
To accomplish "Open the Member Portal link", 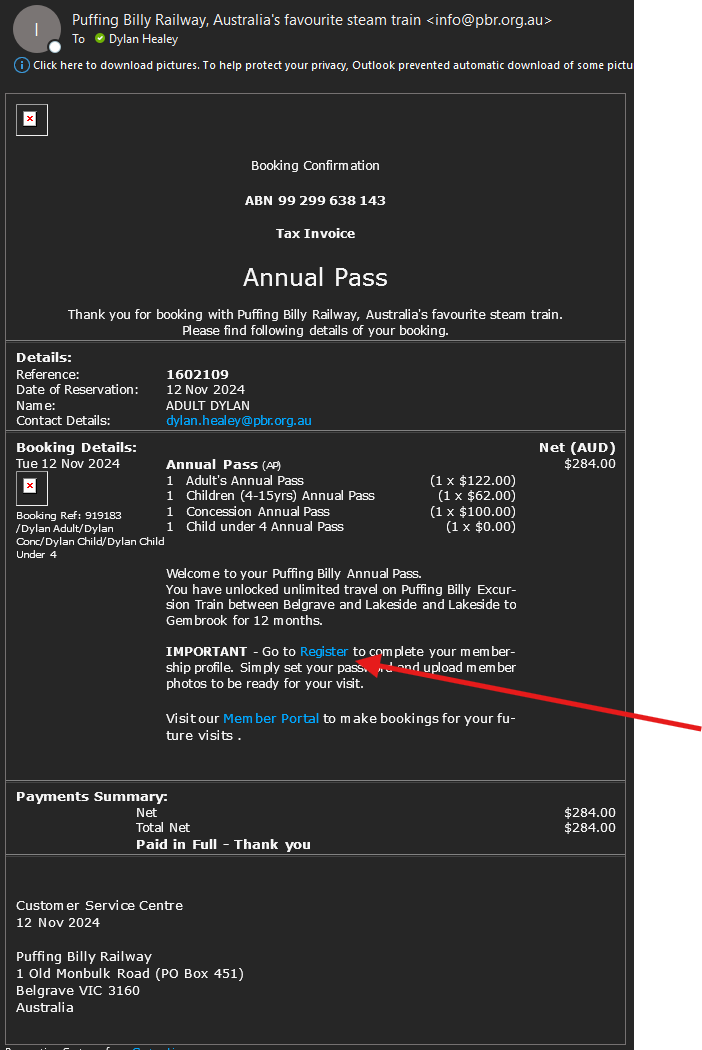I will coord(271,719).
